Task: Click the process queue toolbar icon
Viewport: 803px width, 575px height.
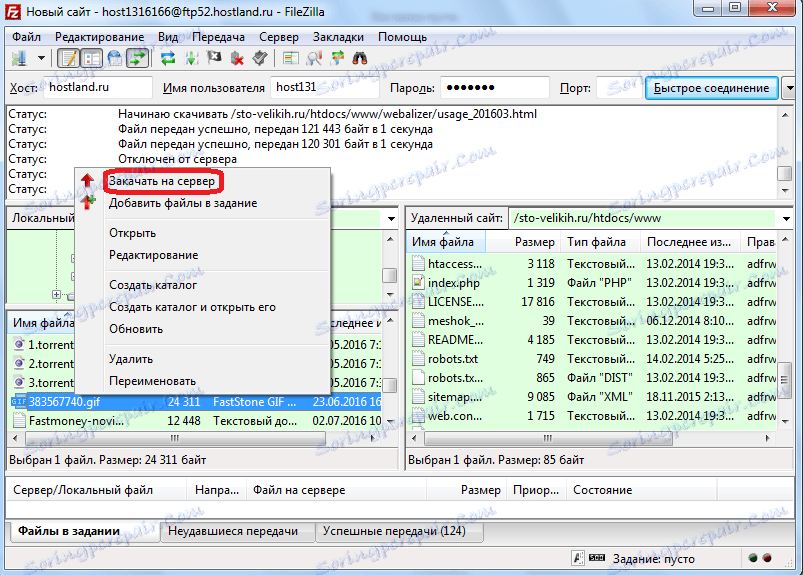Action: click(x=192, y=58)
